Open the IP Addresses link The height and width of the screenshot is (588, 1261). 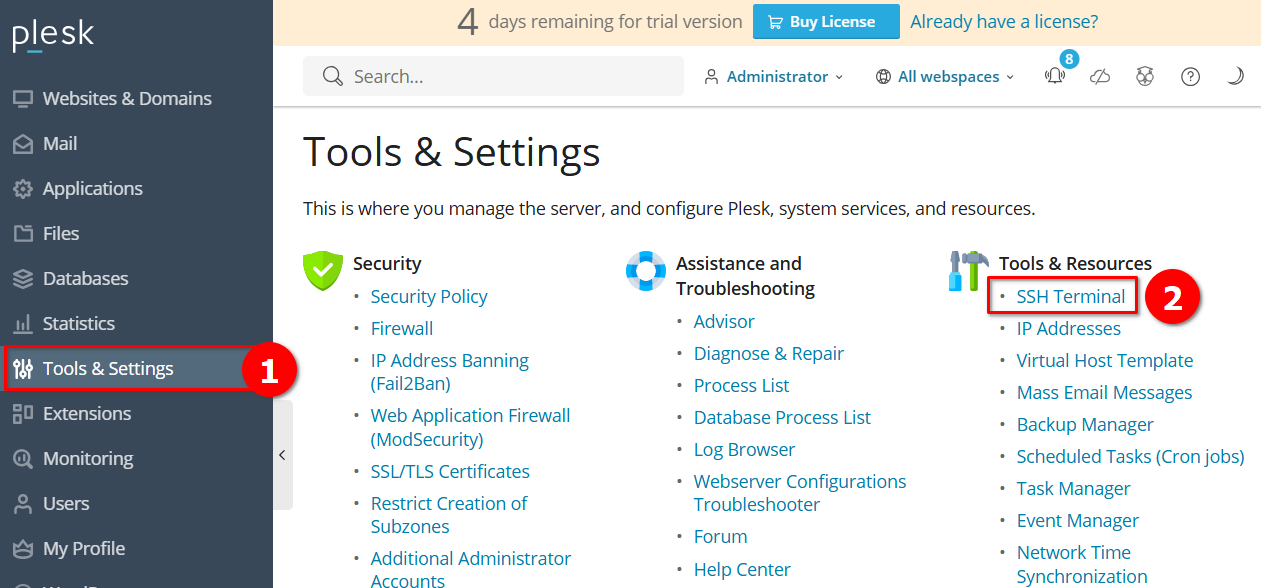[1069, 328]
